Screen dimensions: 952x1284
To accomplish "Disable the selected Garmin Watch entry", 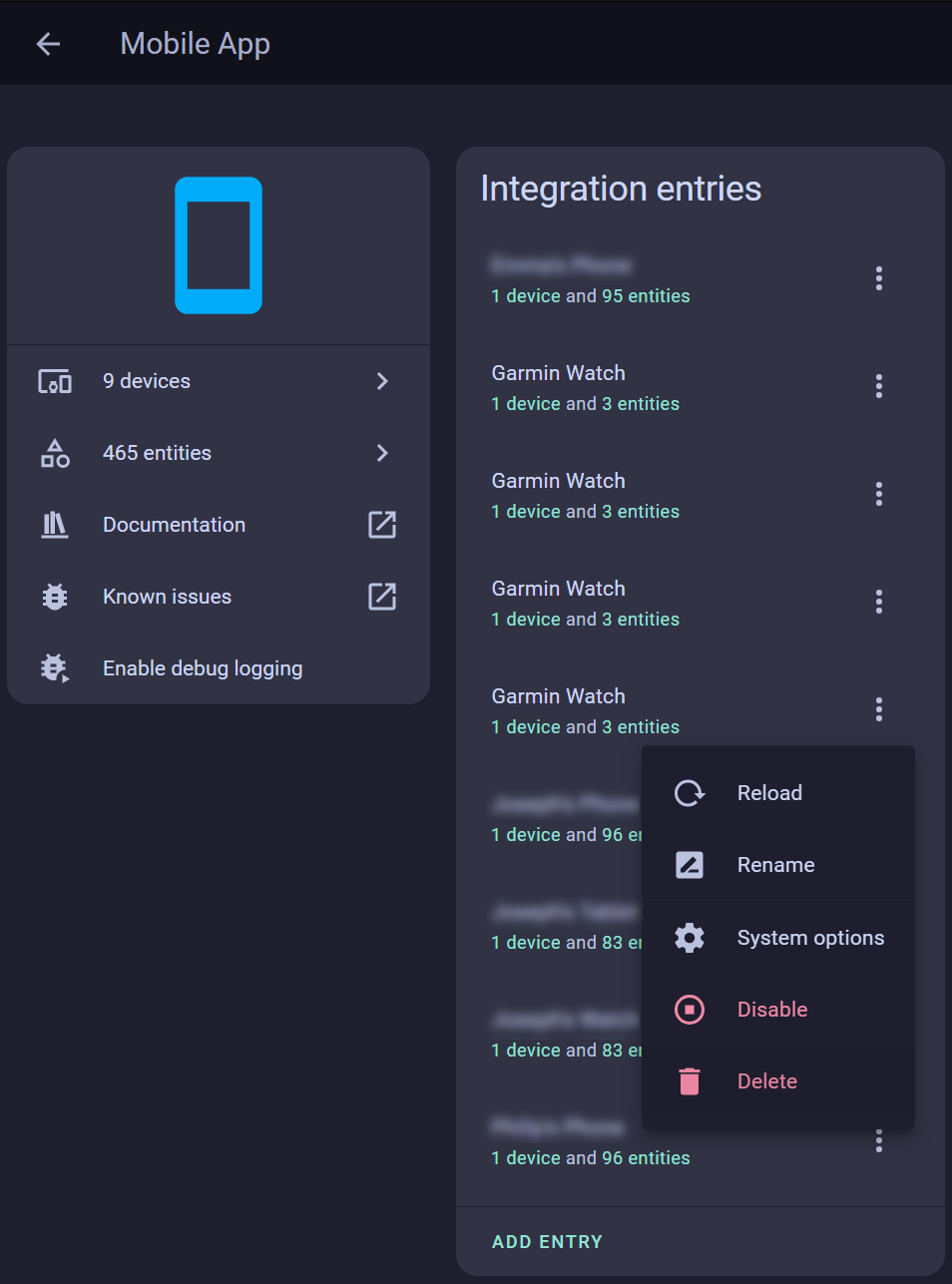I will 771,1010.
